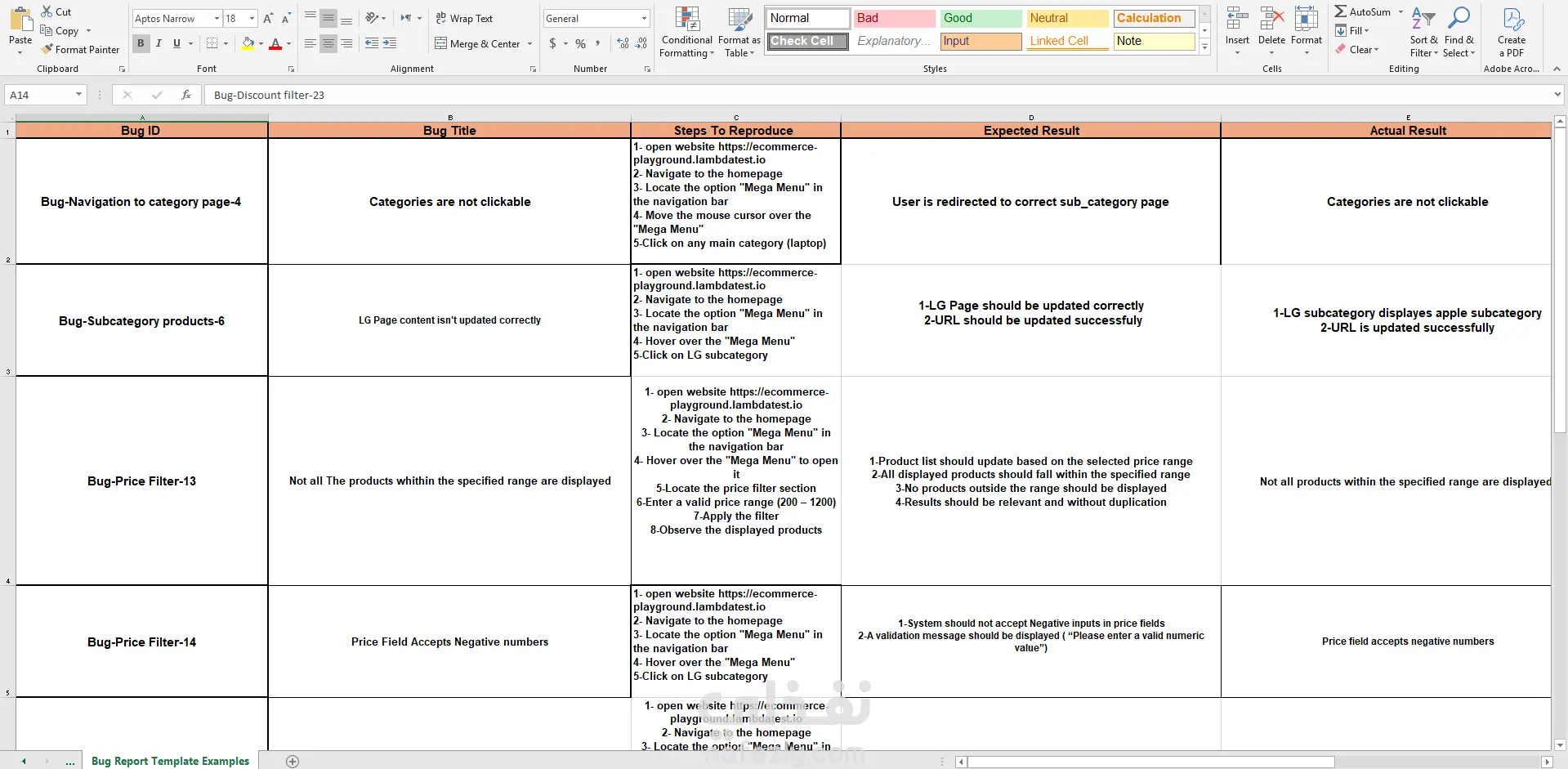Toggle Wrap Text for the cell
1568x769 pixels.
(x=464, y=18)
